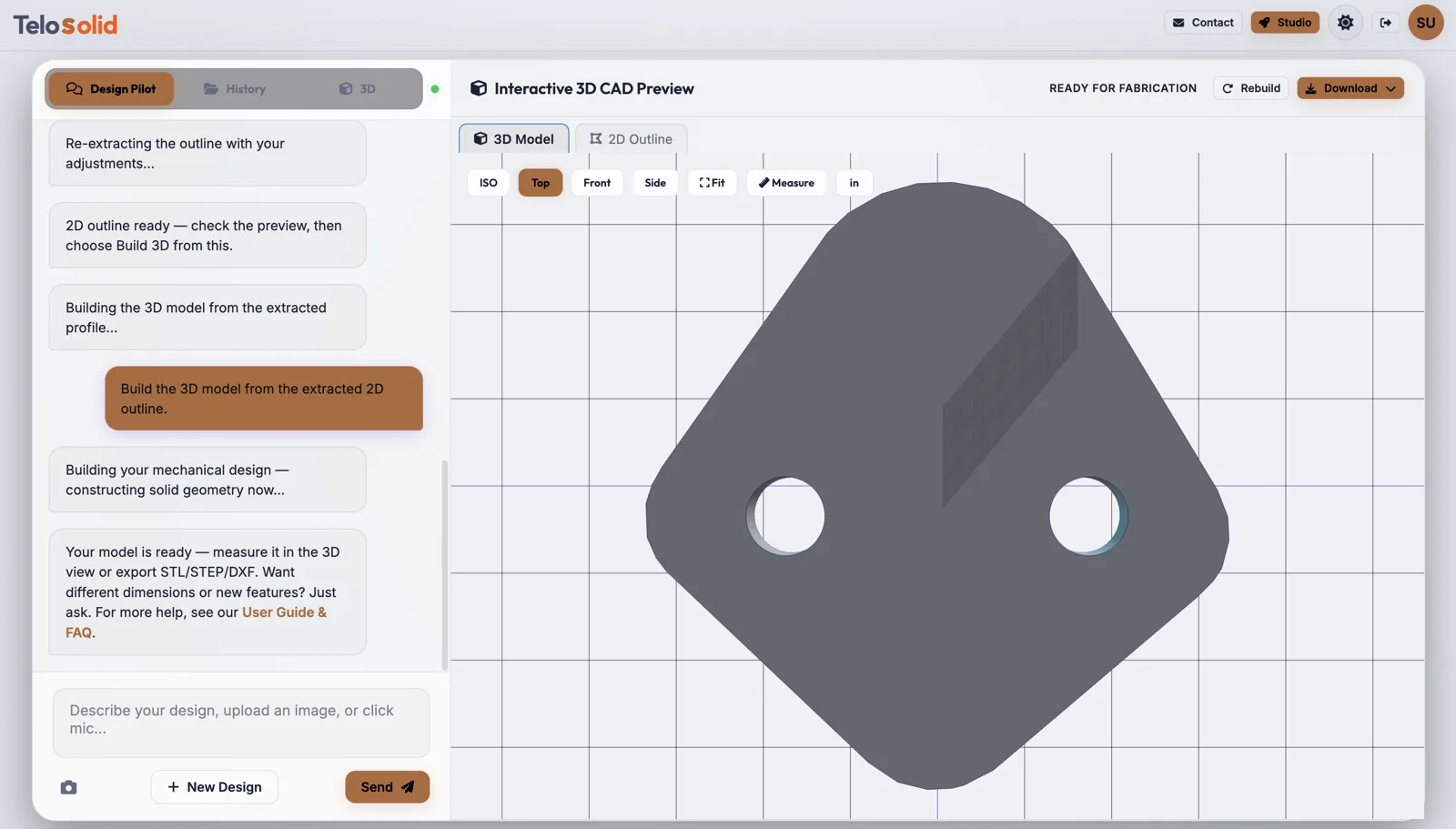Image resolution: width=1456 pixels, height=829 pixels.
Task: Open Studio from the top bar
Action: click(1285, 23)
